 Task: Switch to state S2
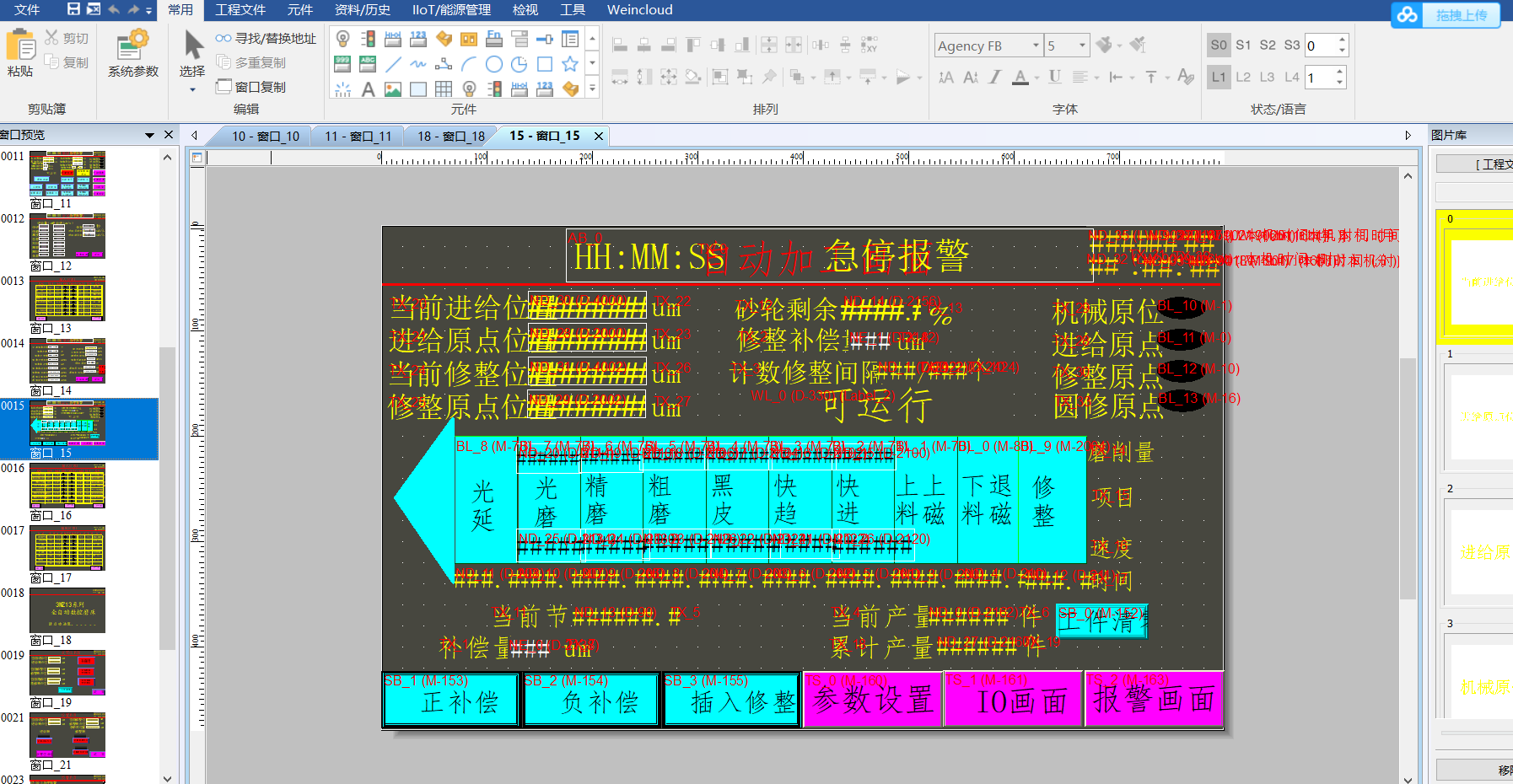pos(1268,46)
